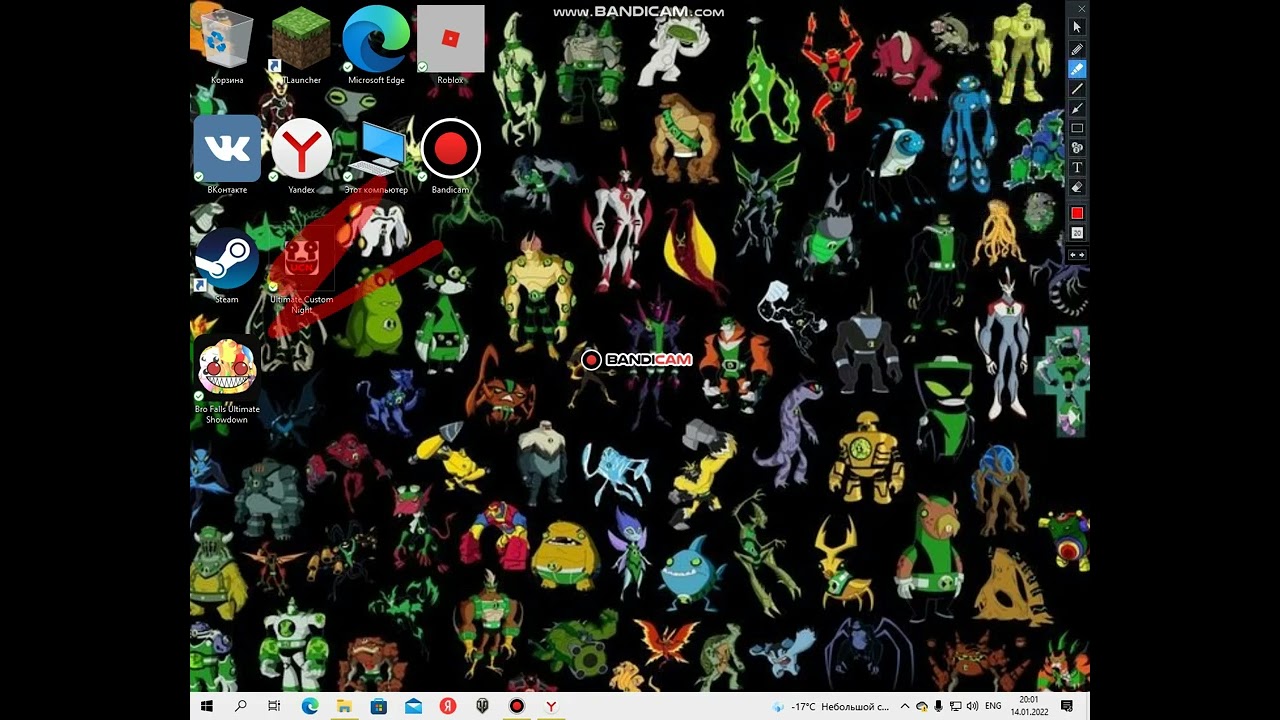Screen dimensions: 1280x720
Task: Switch to Yandex Browser on the taskbar
Action: 551,706
